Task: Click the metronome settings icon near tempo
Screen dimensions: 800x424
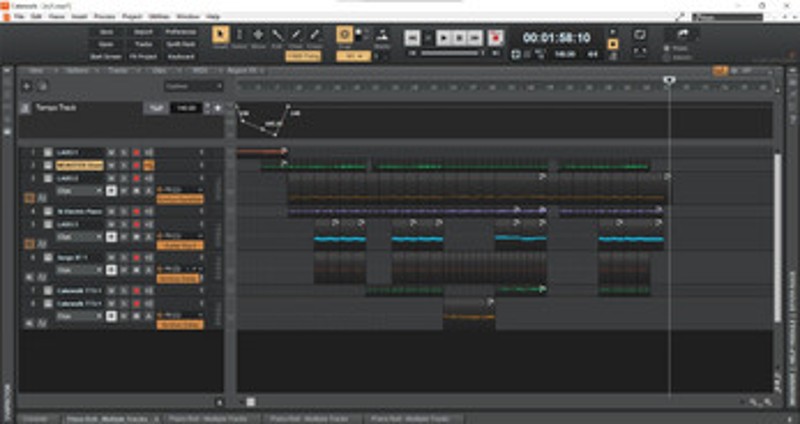Action: coord(613,56)
